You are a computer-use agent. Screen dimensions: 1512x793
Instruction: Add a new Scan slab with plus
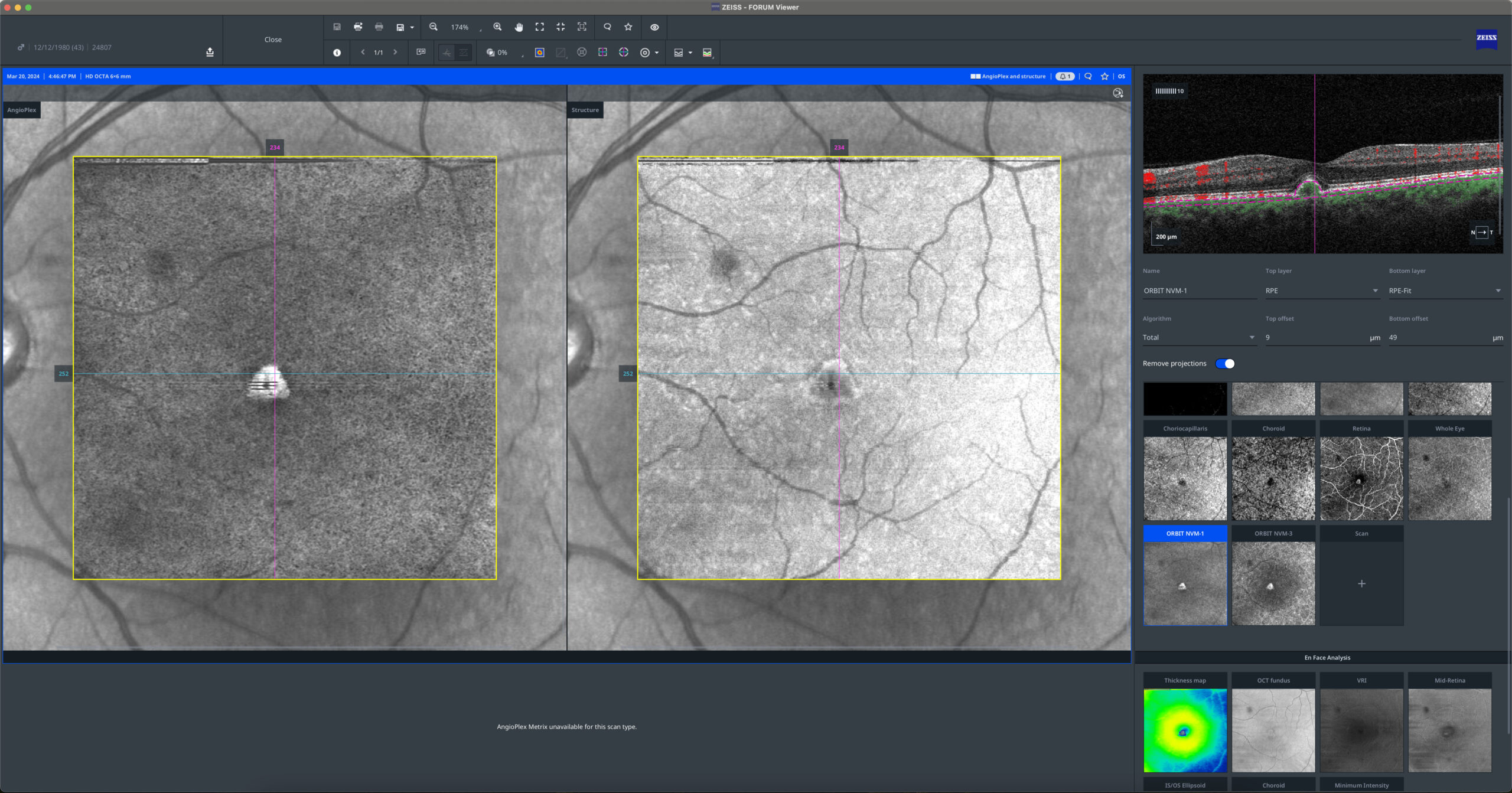1361,583
